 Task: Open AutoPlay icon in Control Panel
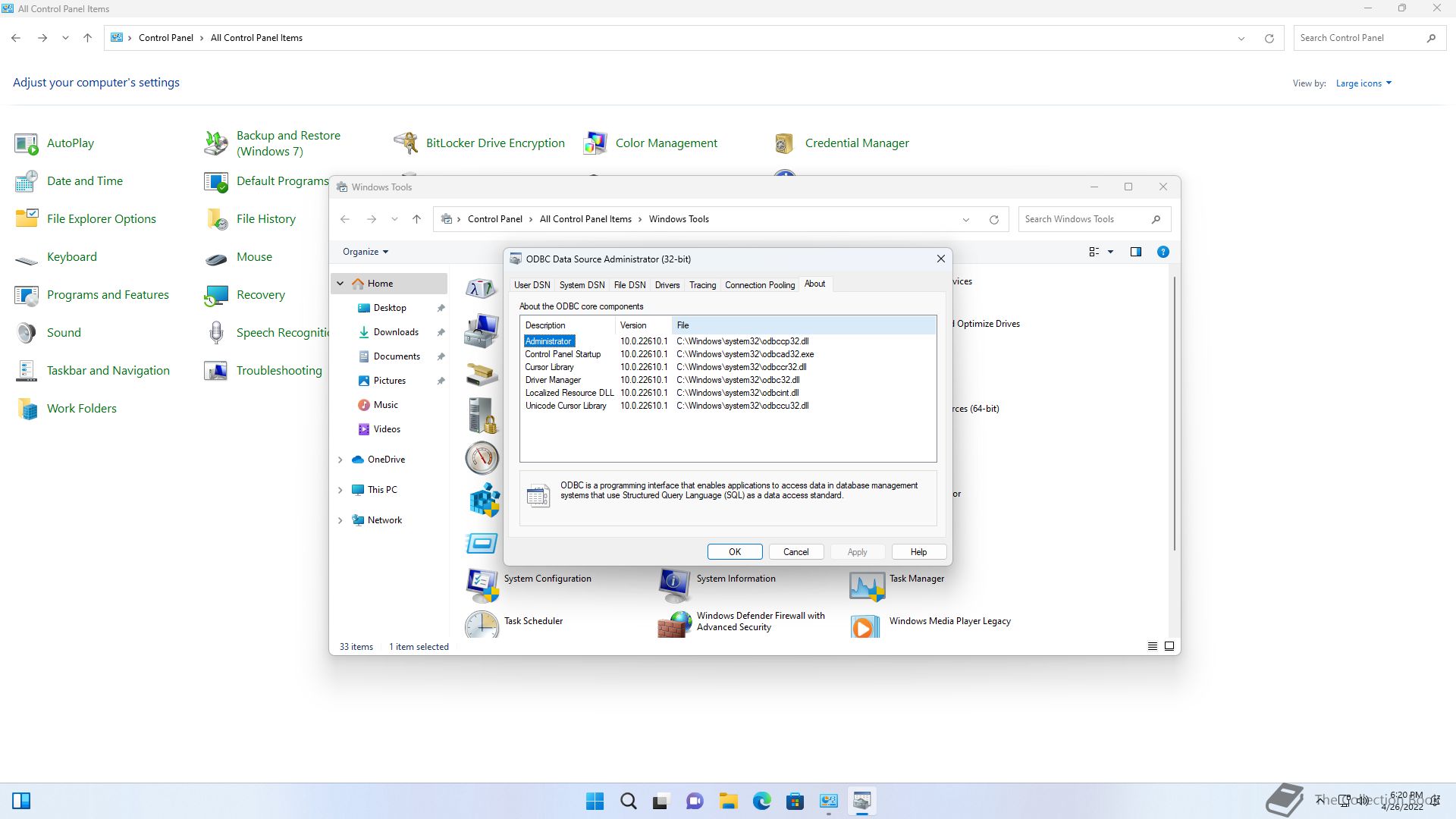click(27, 143)
